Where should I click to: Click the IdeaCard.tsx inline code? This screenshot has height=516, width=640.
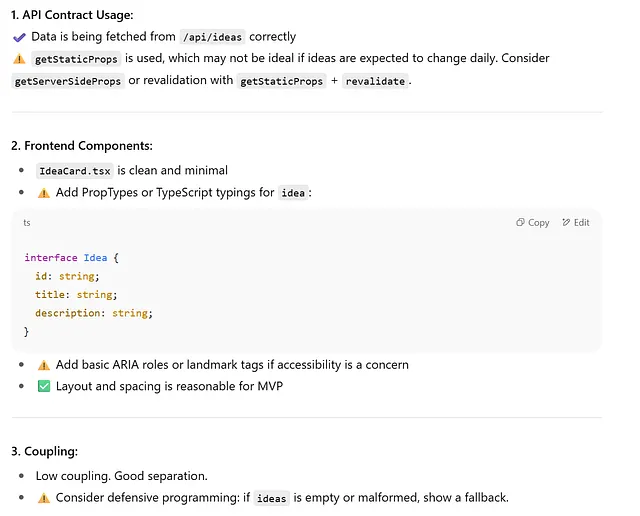75,171
